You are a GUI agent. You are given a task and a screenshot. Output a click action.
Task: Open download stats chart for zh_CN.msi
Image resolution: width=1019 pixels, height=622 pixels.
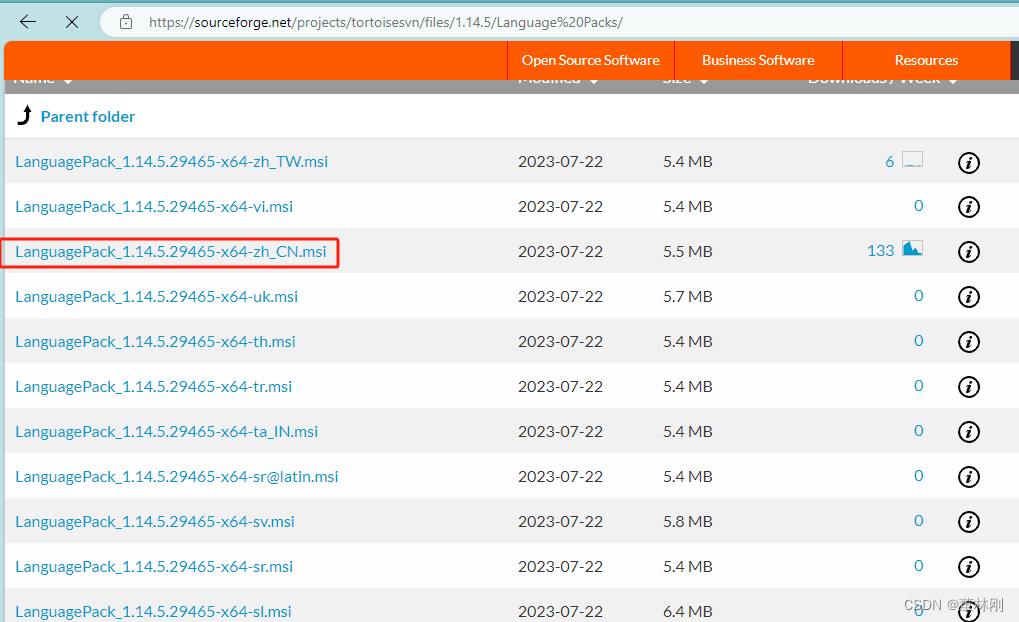(x=912, y=248)
